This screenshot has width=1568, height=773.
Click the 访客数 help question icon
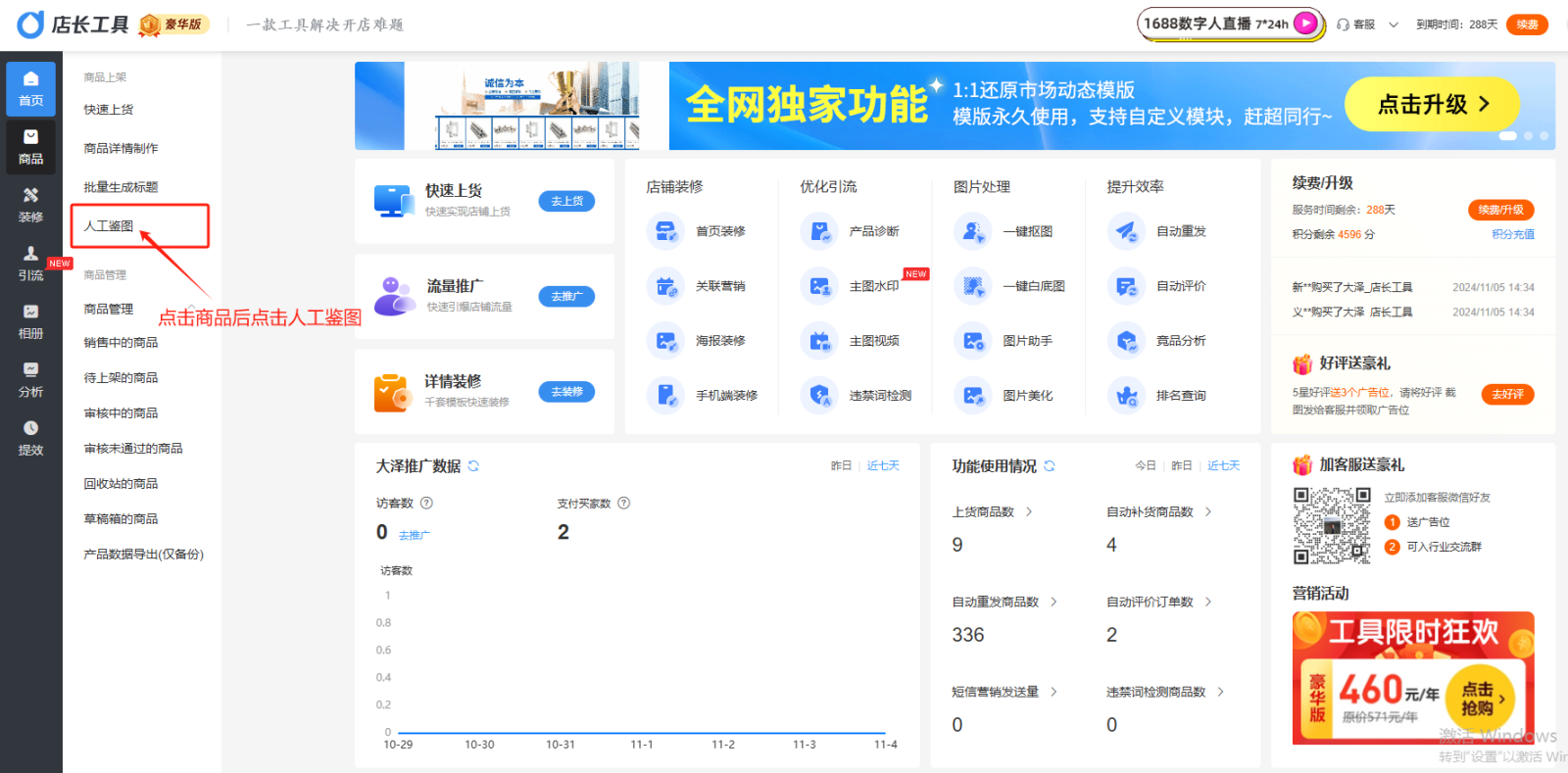click(426, 503)
